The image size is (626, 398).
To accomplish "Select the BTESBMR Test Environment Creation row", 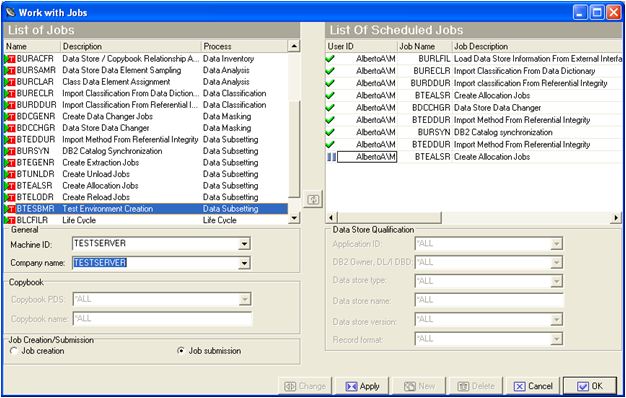I will 146,209.
